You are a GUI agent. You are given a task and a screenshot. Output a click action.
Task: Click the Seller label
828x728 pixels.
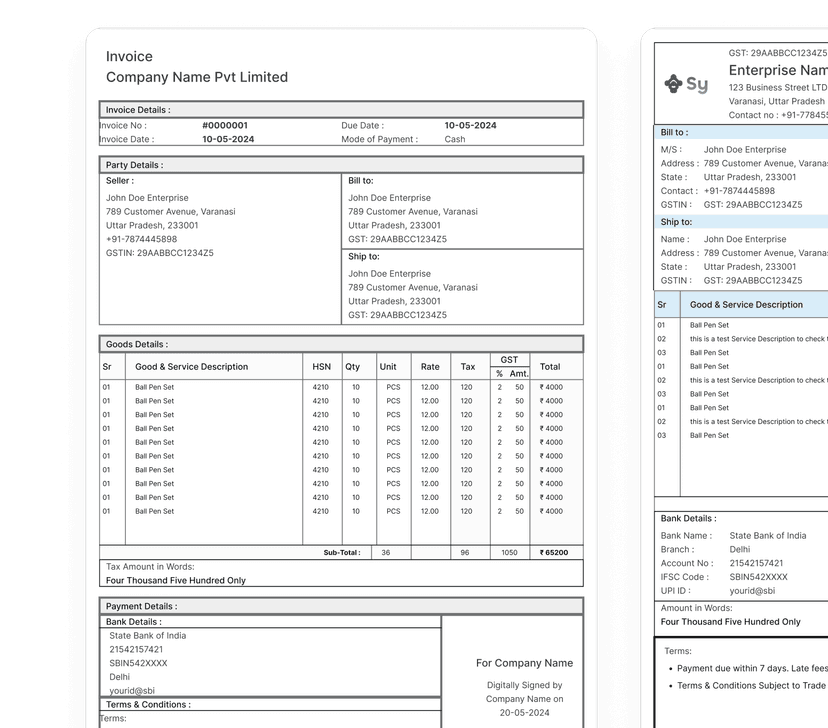coord(120,181)
